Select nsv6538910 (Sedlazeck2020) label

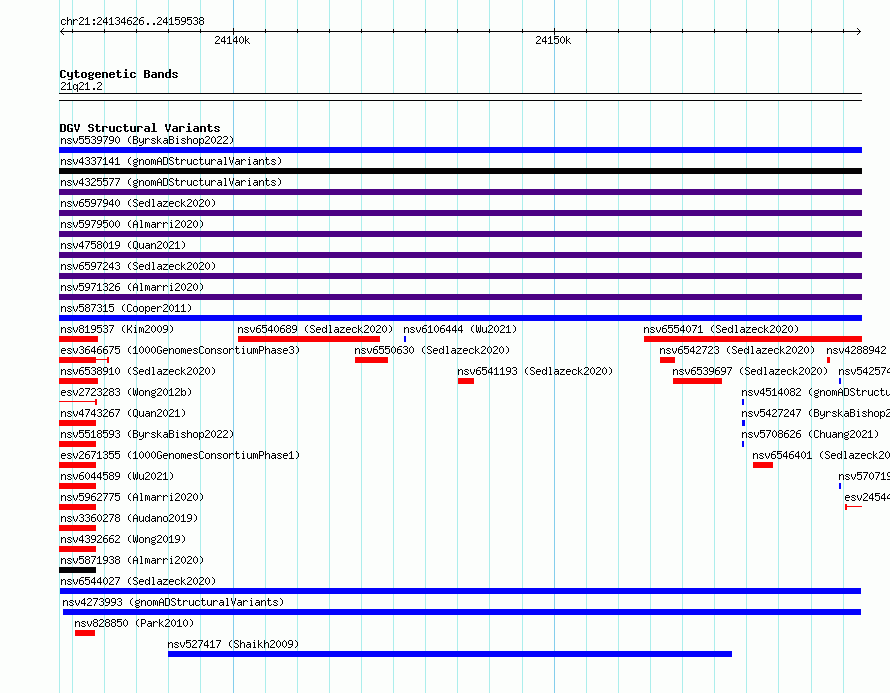pos(138,371)
